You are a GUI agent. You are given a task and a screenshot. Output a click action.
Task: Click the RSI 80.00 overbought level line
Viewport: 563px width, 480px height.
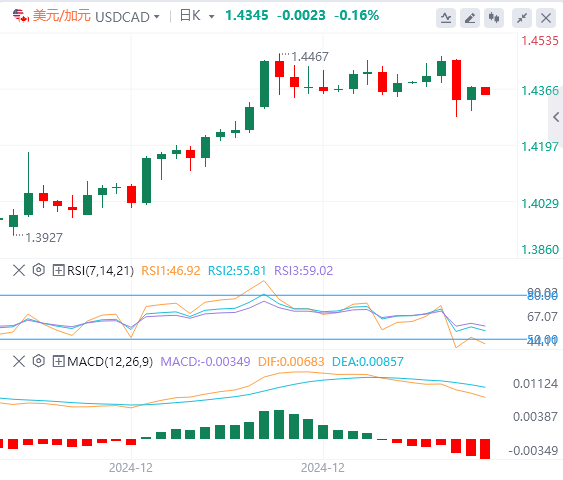click(262, 295)
